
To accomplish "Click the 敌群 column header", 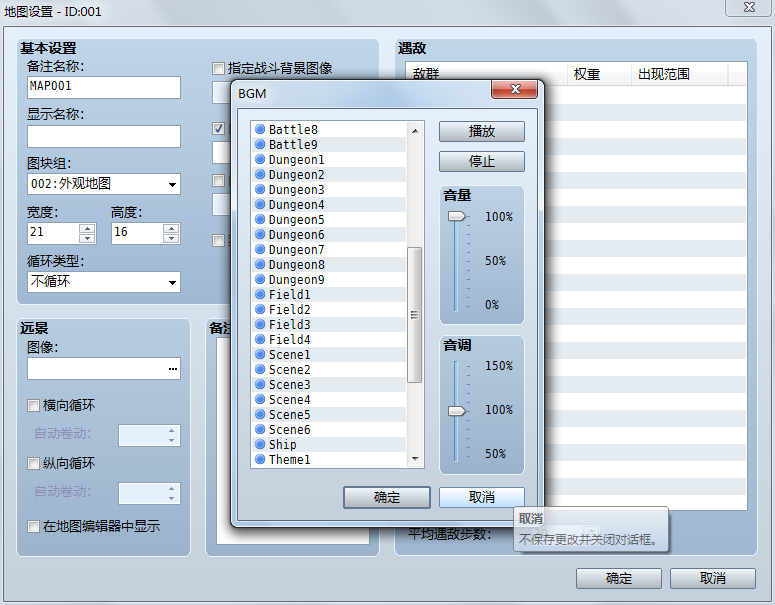I will click(x=485, y=74).
